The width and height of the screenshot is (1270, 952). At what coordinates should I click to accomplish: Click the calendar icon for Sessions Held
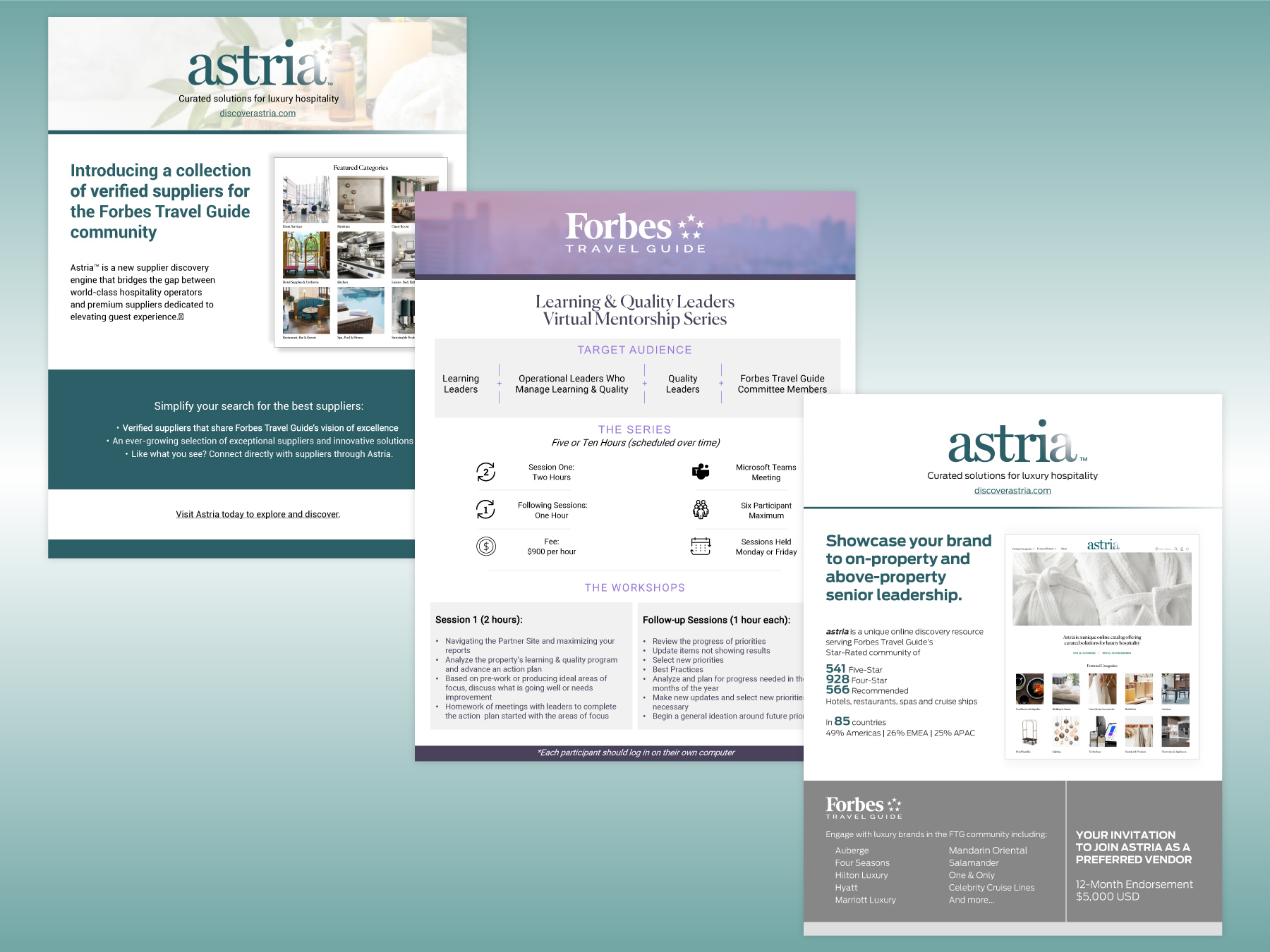point(701,547)
